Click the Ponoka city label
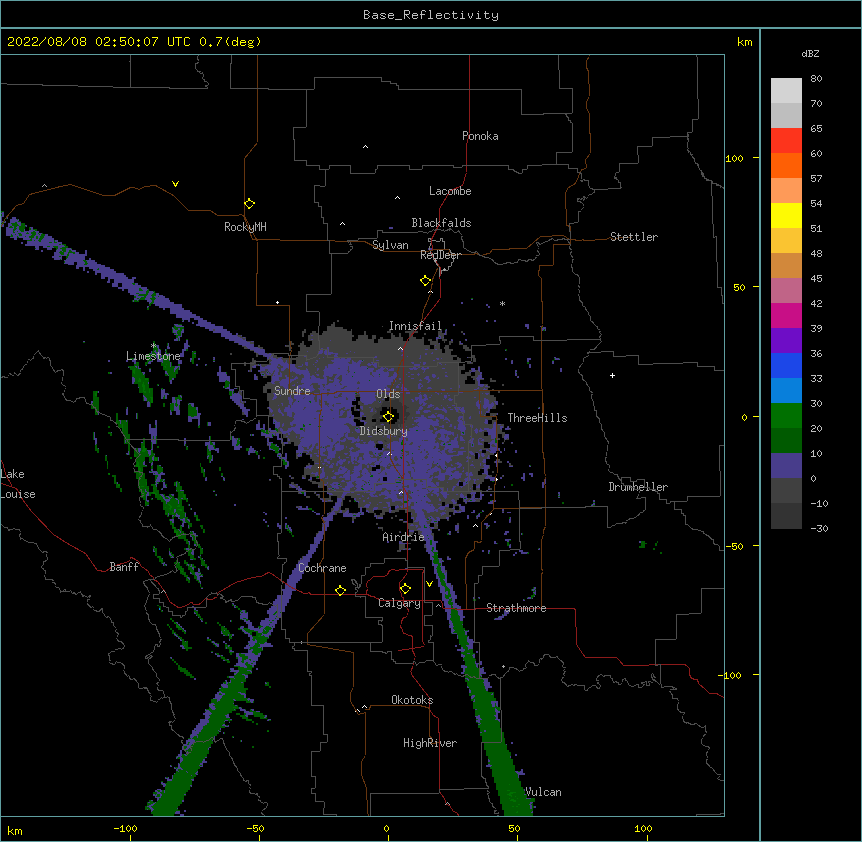Screen dimensions: 862x842 tap(480, 136)
